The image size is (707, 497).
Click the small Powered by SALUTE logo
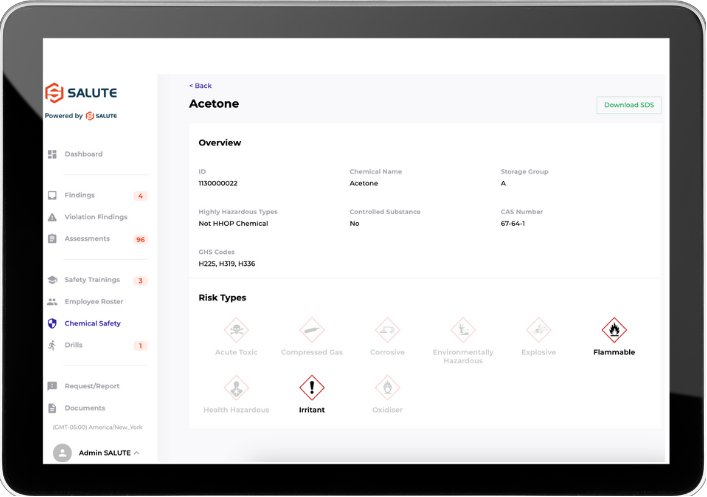(101, 116)
